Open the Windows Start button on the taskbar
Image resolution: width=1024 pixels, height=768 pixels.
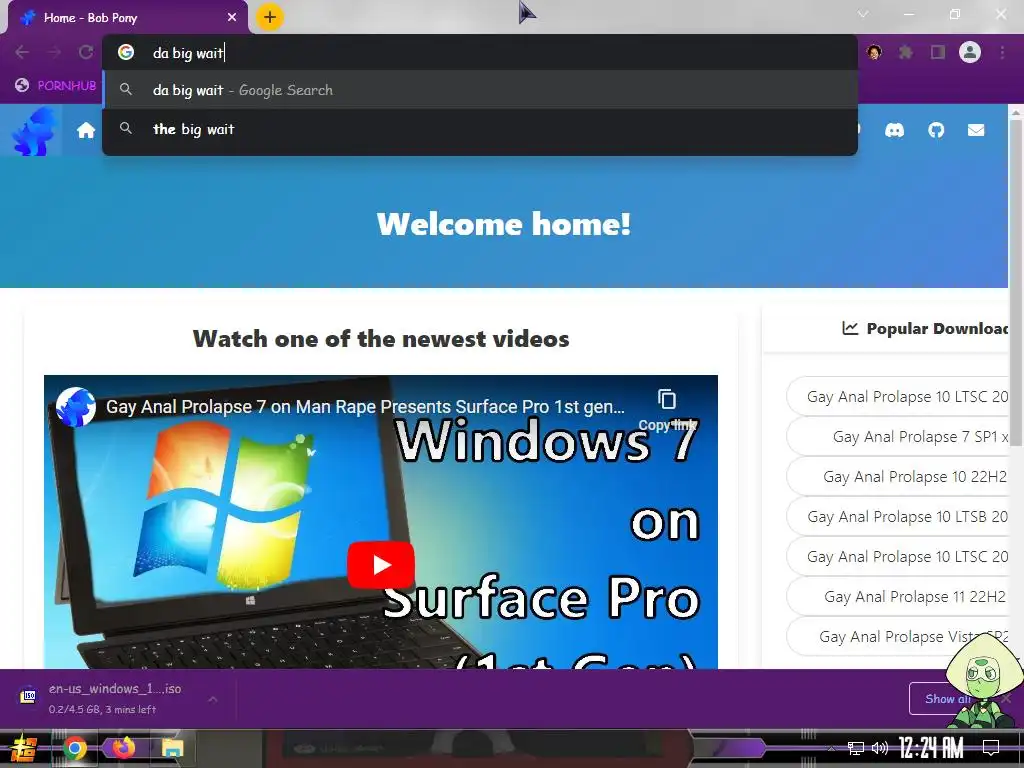(x=22, y=748)
